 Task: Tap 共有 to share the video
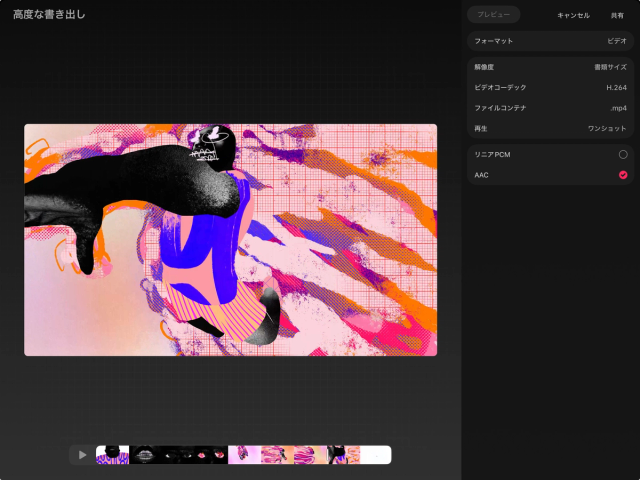(617, 16)
